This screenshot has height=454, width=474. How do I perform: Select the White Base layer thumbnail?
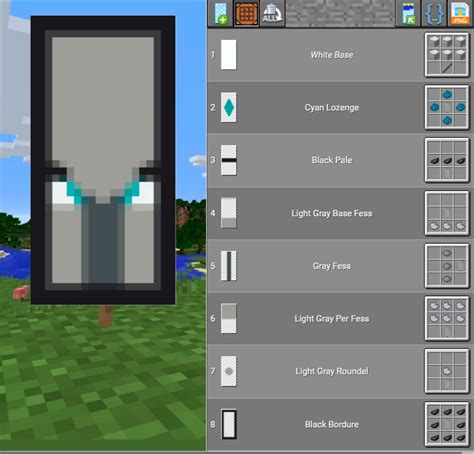coord(229,55)
